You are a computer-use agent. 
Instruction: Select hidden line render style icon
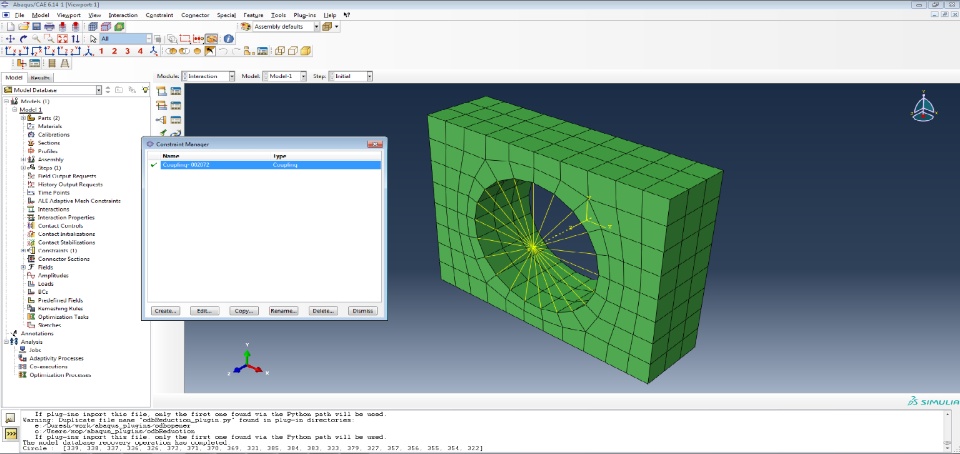coord(293,51)
